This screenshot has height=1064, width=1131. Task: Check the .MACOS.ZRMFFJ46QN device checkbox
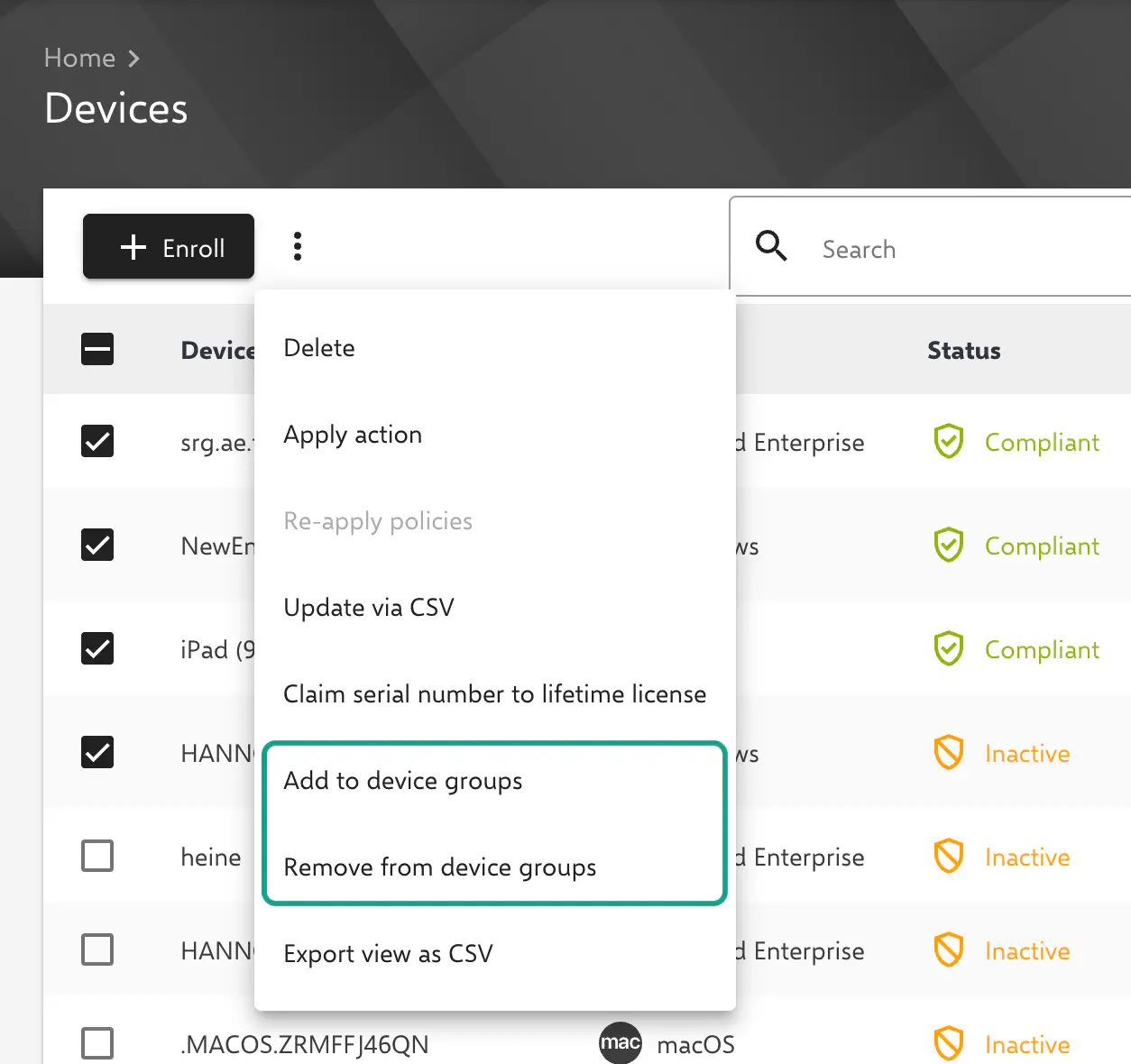tap(97, 1043)
